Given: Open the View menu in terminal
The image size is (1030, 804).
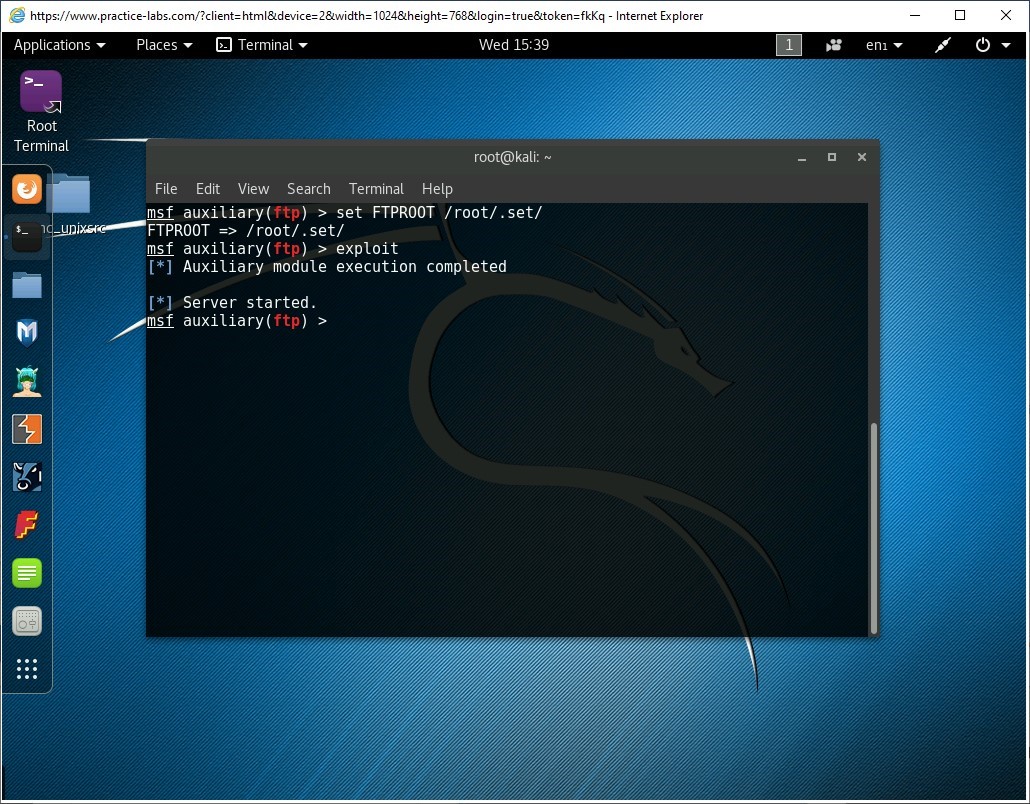Looking at the screenshot, I should point(254,189).
